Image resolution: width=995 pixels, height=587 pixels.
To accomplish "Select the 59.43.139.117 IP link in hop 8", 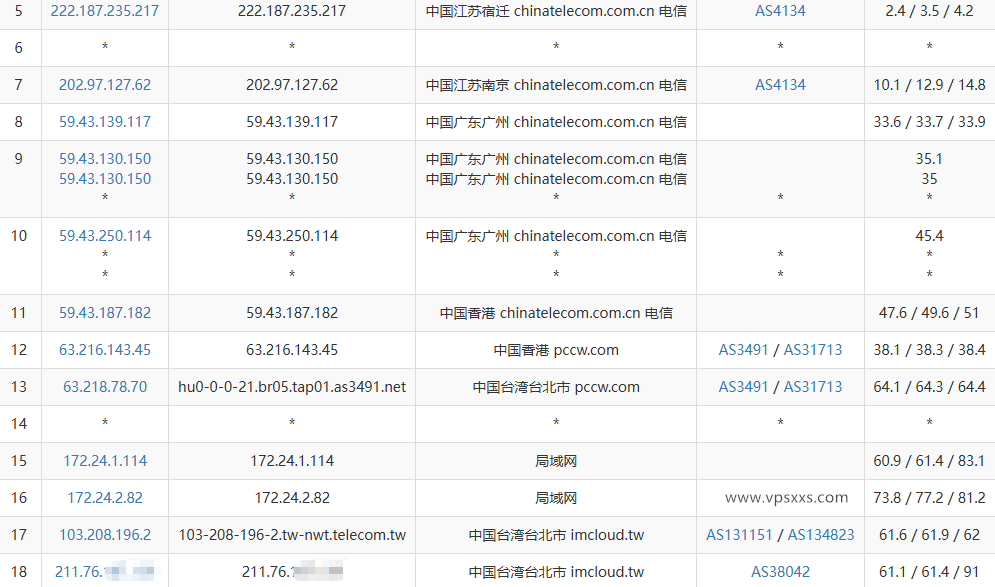I will [104, 122].
